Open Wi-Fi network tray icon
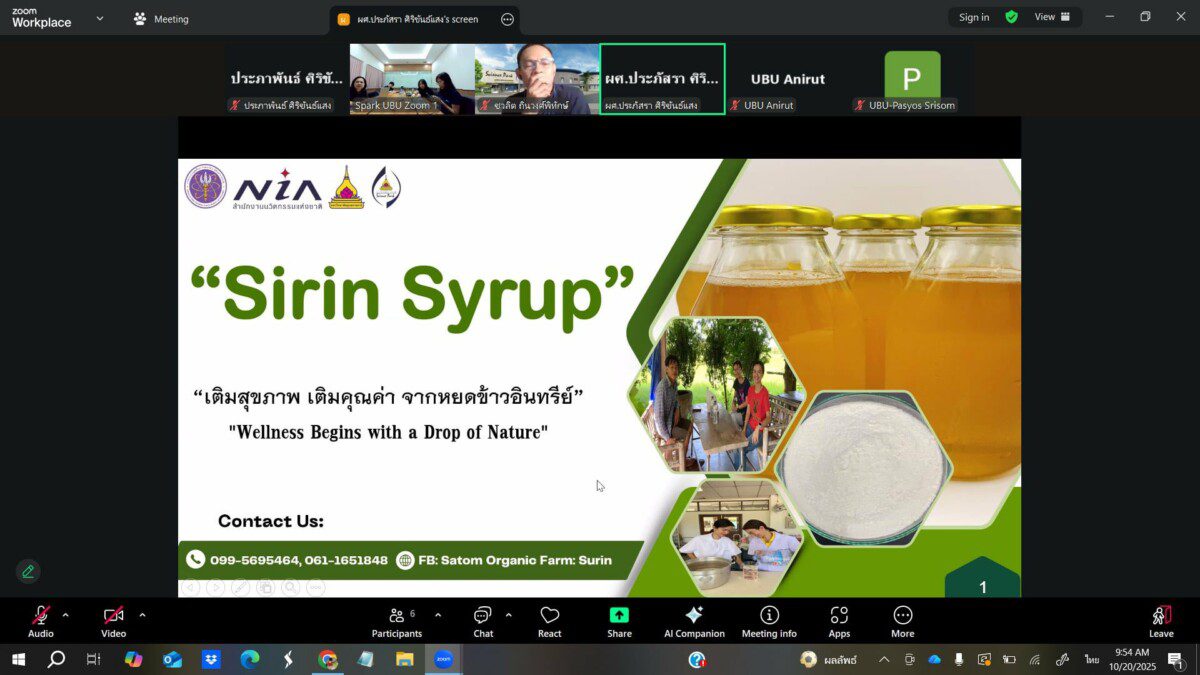Screen dimensions: 1200x675 (1035, 659)
